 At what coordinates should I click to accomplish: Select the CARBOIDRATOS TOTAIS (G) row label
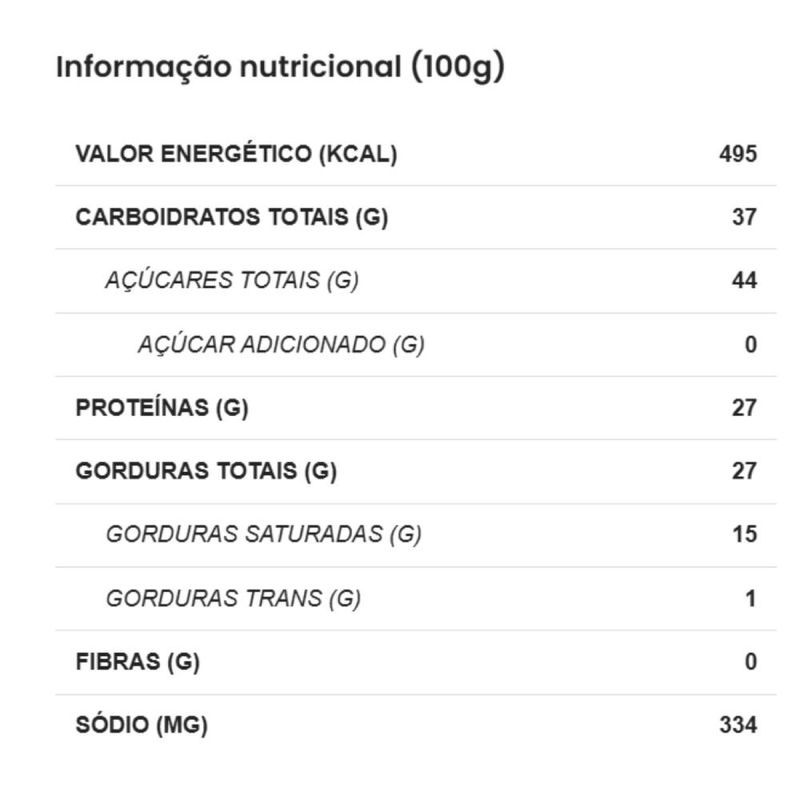click(x=231, y=217)
